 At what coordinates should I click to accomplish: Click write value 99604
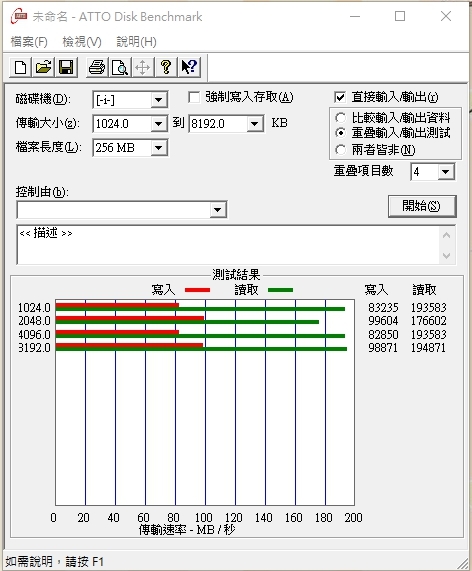pos(383,321)
